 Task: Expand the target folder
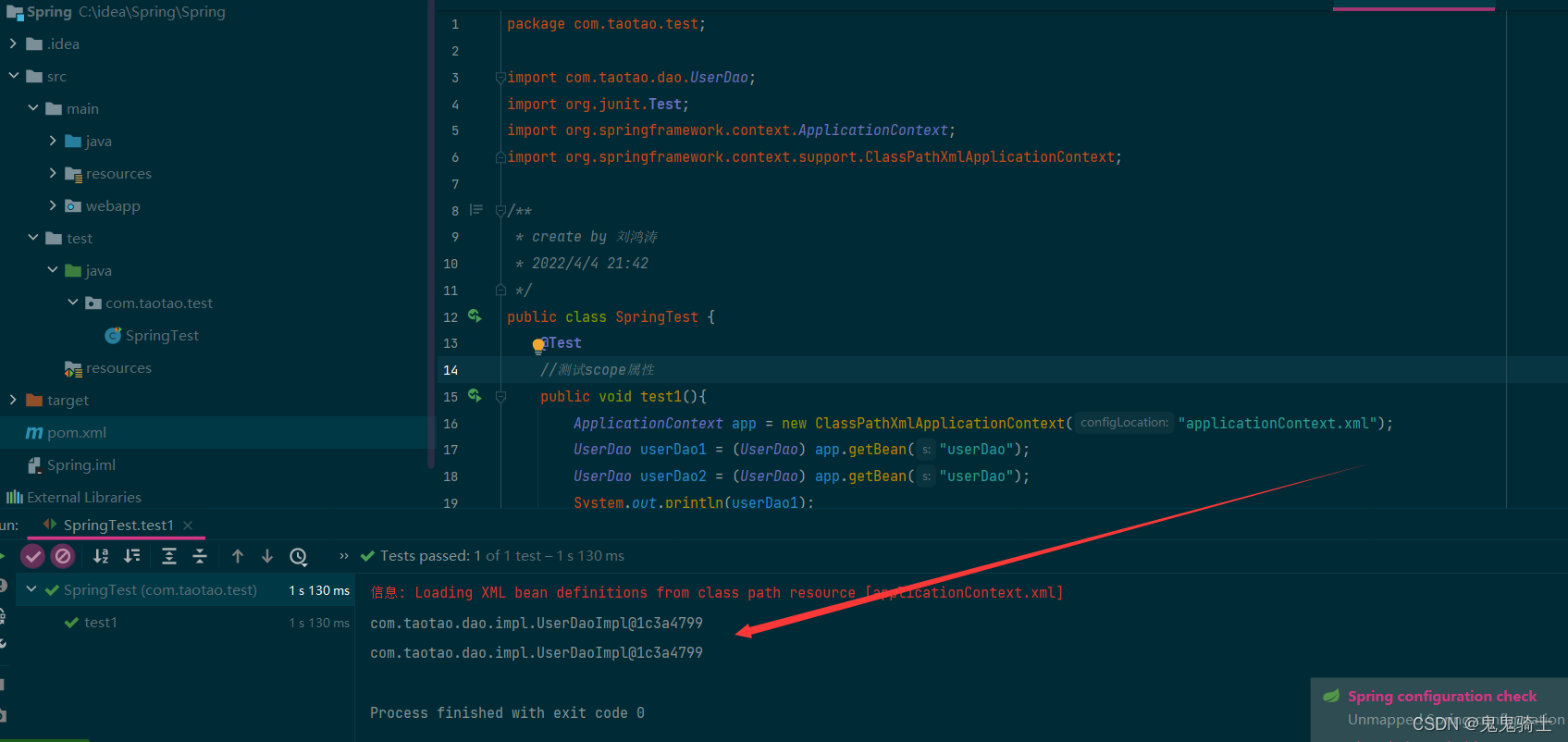point(13,400)
